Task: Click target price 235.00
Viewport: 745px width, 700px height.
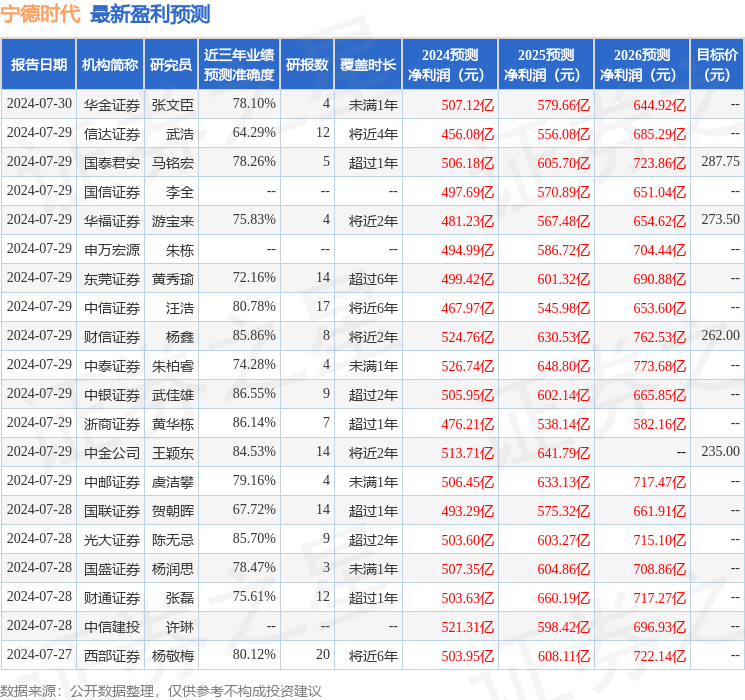Action: click(720, 451)
